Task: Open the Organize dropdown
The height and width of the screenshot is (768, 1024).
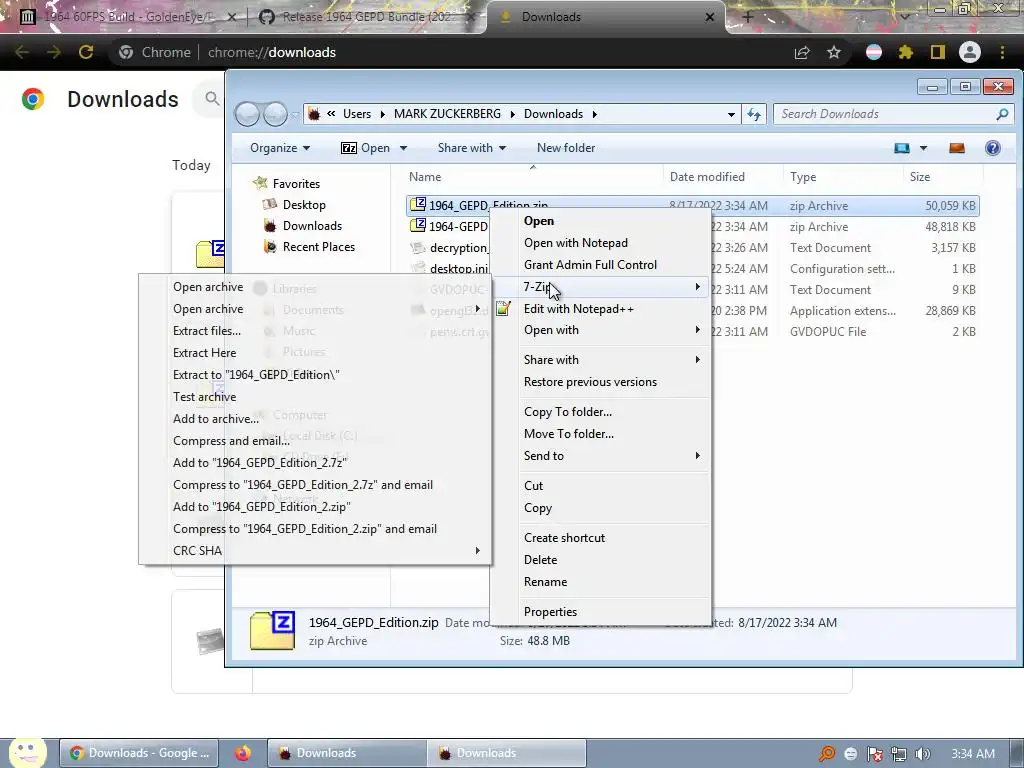Action: [280, 148]
